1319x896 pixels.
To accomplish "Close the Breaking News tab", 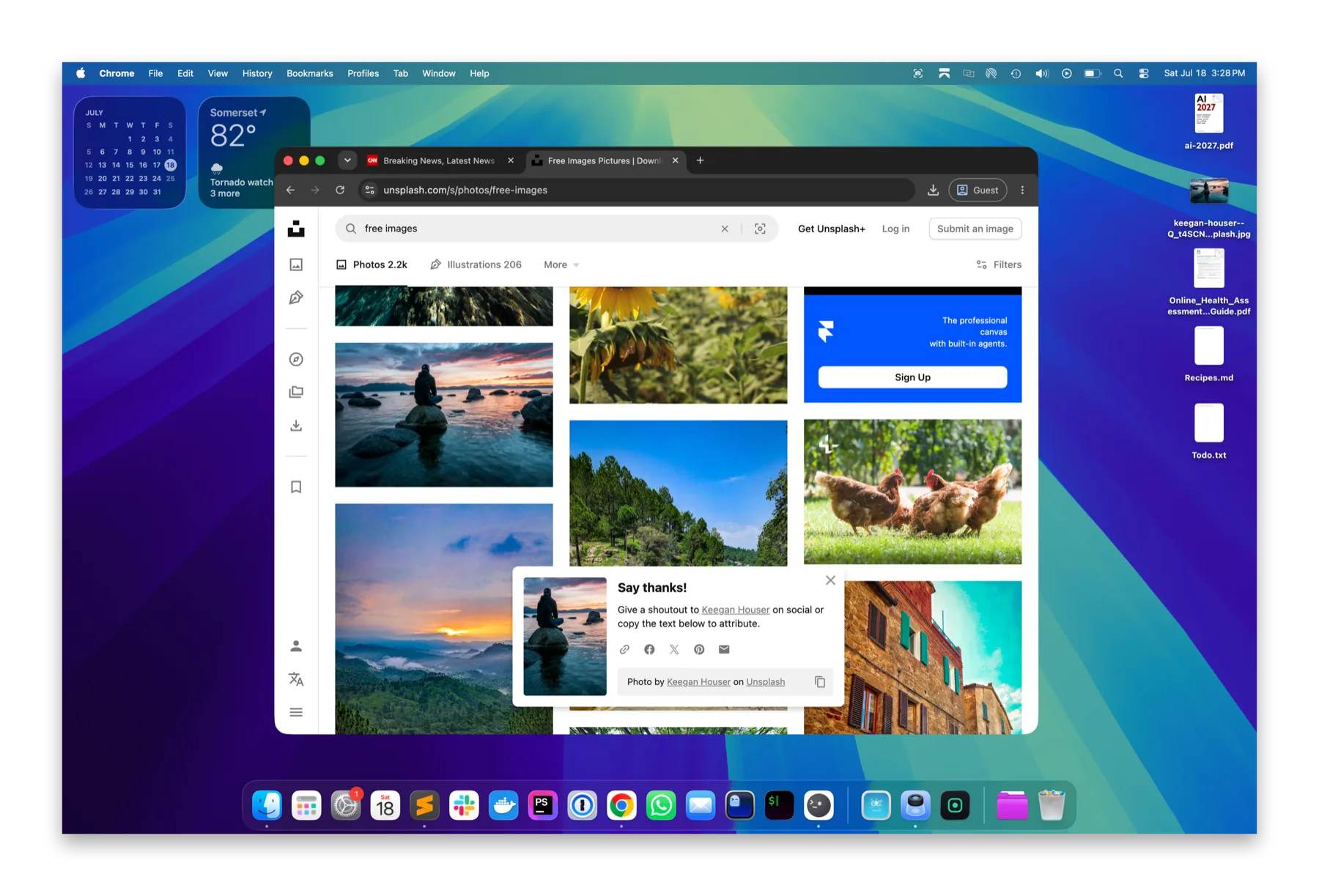I will (511, 160).
